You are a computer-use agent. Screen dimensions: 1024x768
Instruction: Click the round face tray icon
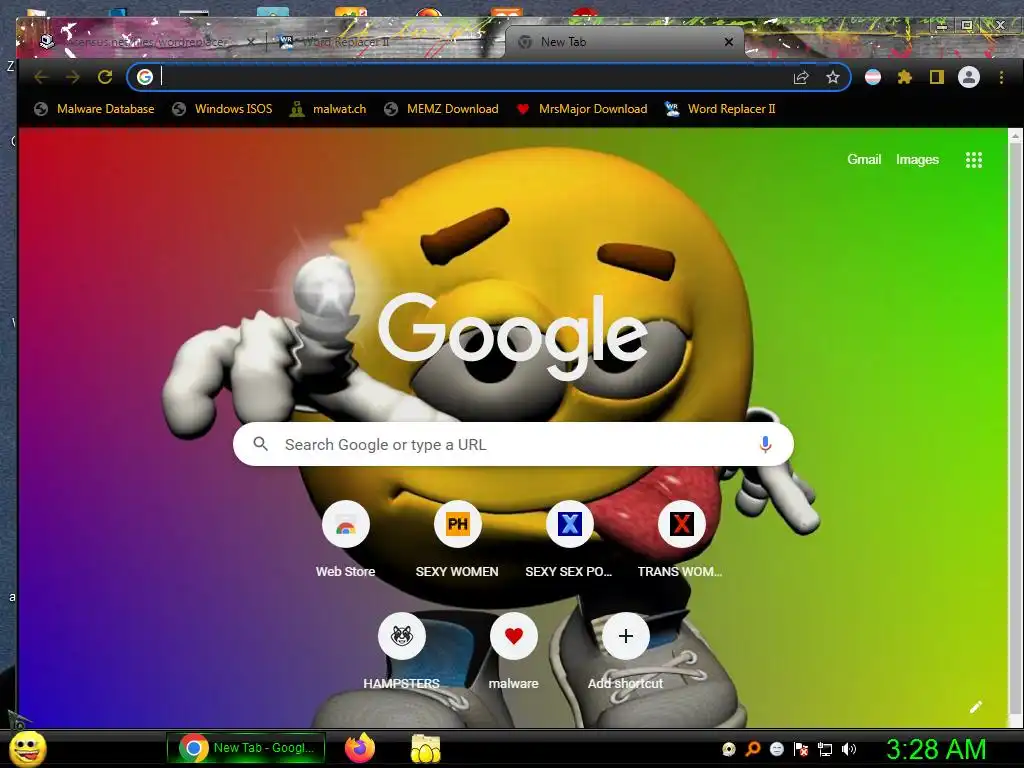point(777,749)
